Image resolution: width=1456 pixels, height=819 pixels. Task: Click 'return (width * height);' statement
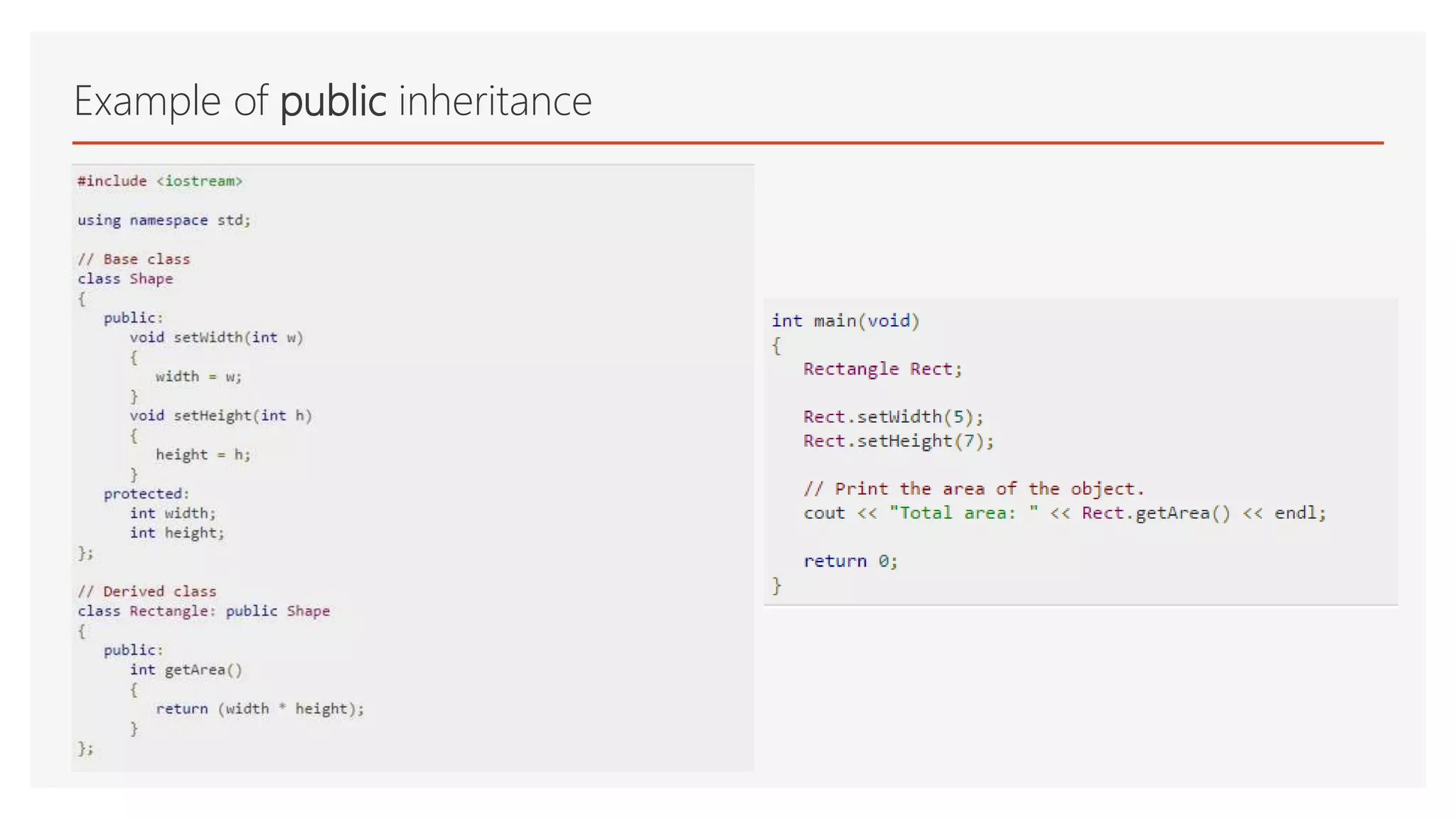coord(259,709)
